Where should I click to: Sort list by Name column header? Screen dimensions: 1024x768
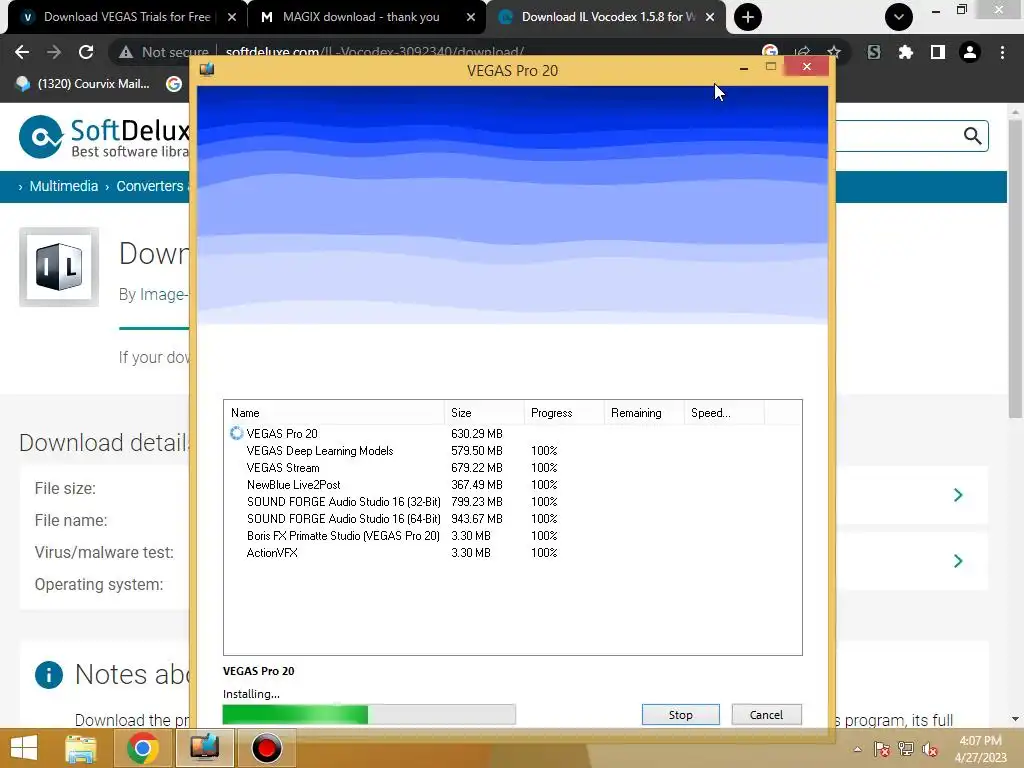pyautogui.click(x=334, y=413)
